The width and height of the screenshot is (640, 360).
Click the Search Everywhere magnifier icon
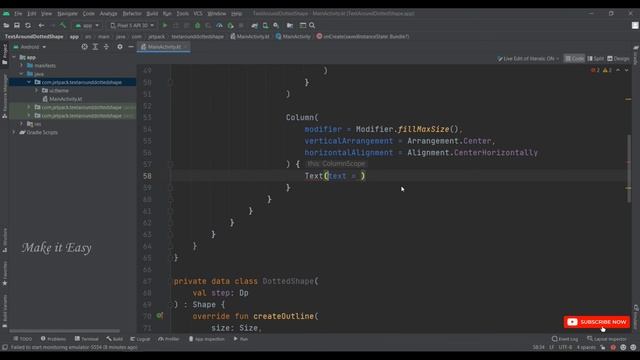point(312,25)
